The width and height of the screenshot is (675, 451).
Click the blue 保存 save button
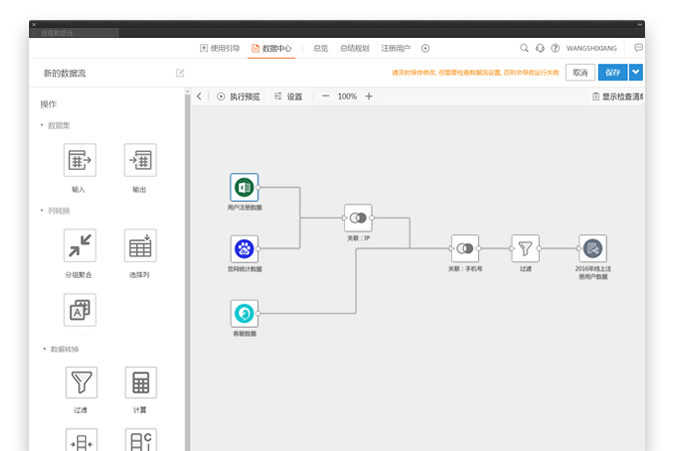click(613, 72)
